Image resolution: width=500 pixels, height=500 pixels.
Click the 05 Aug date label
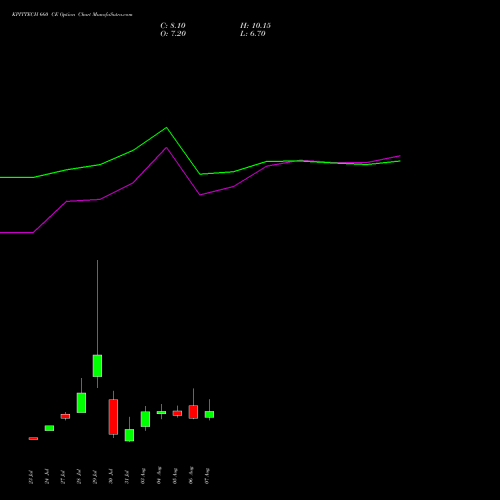(x=175, y=476)
